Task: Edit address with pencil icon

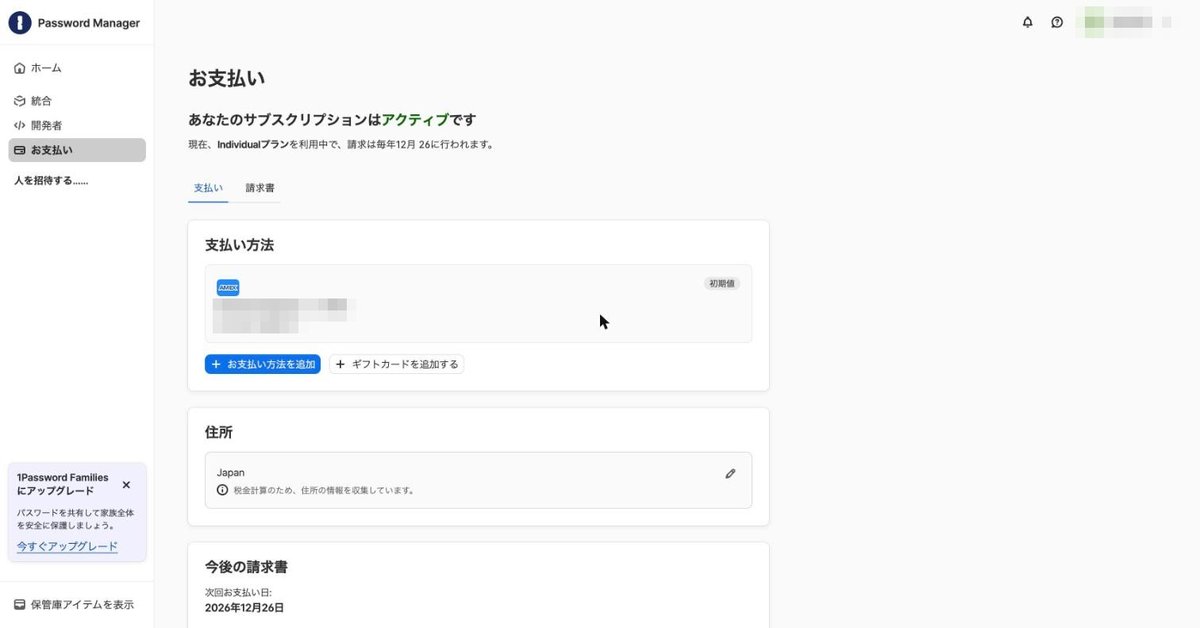Action: (730, 473)
